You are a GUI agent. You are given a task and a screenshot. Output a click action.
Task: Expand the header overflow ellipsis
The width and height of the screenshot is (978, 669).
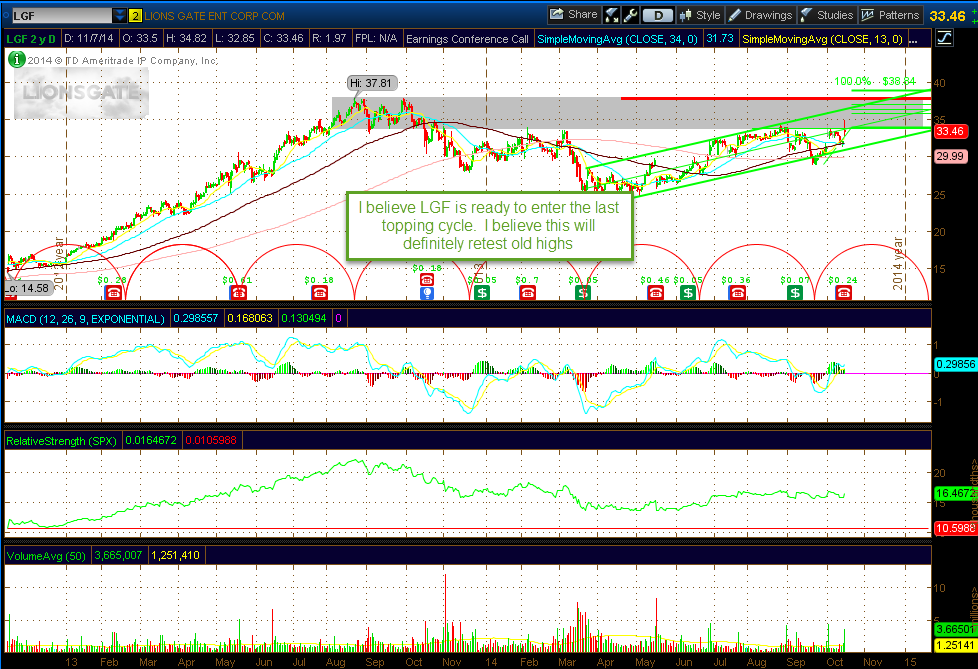point(913,39)
